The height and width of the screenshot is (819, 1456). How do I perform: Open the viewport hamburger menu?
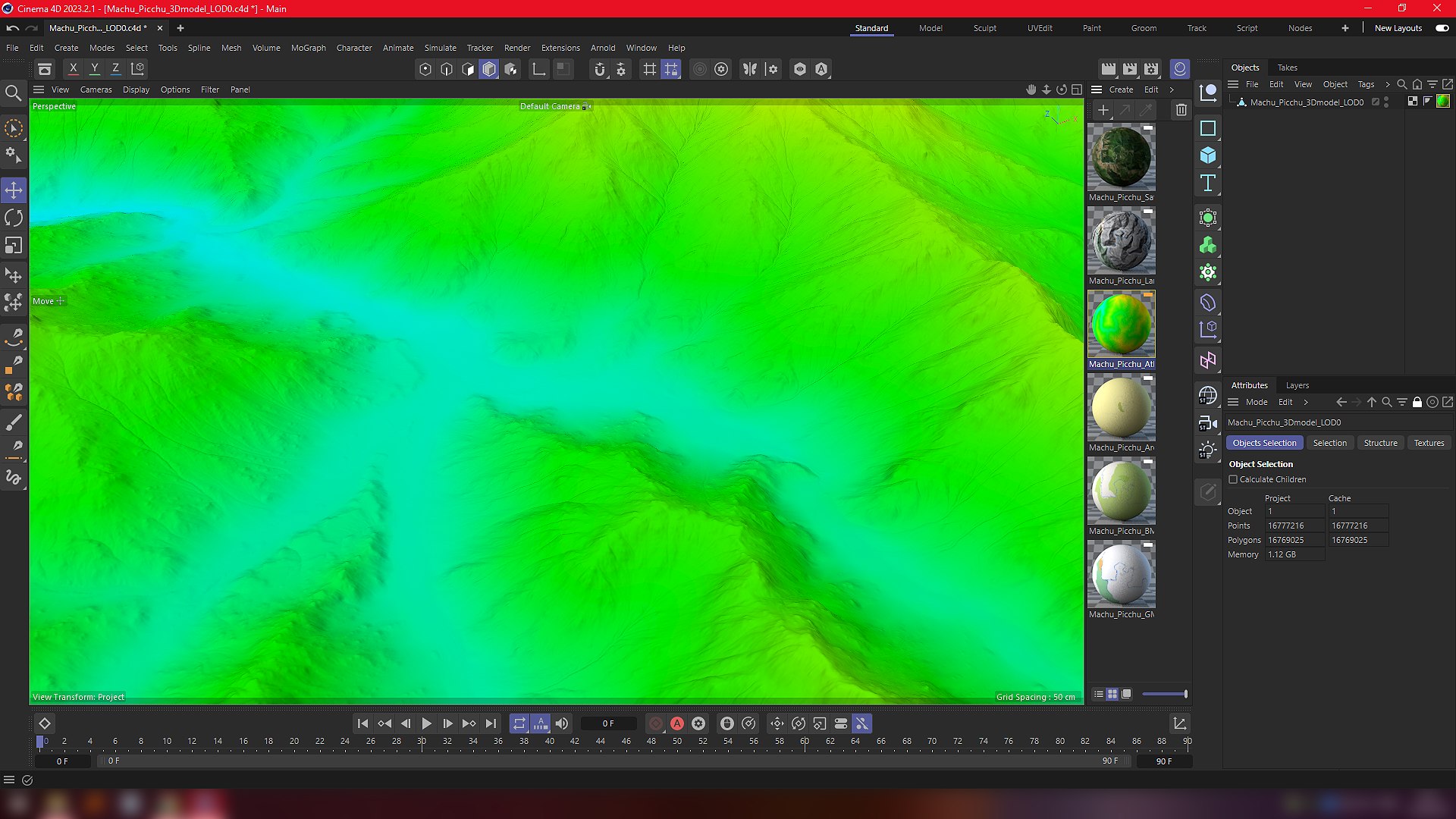[39, 89]
